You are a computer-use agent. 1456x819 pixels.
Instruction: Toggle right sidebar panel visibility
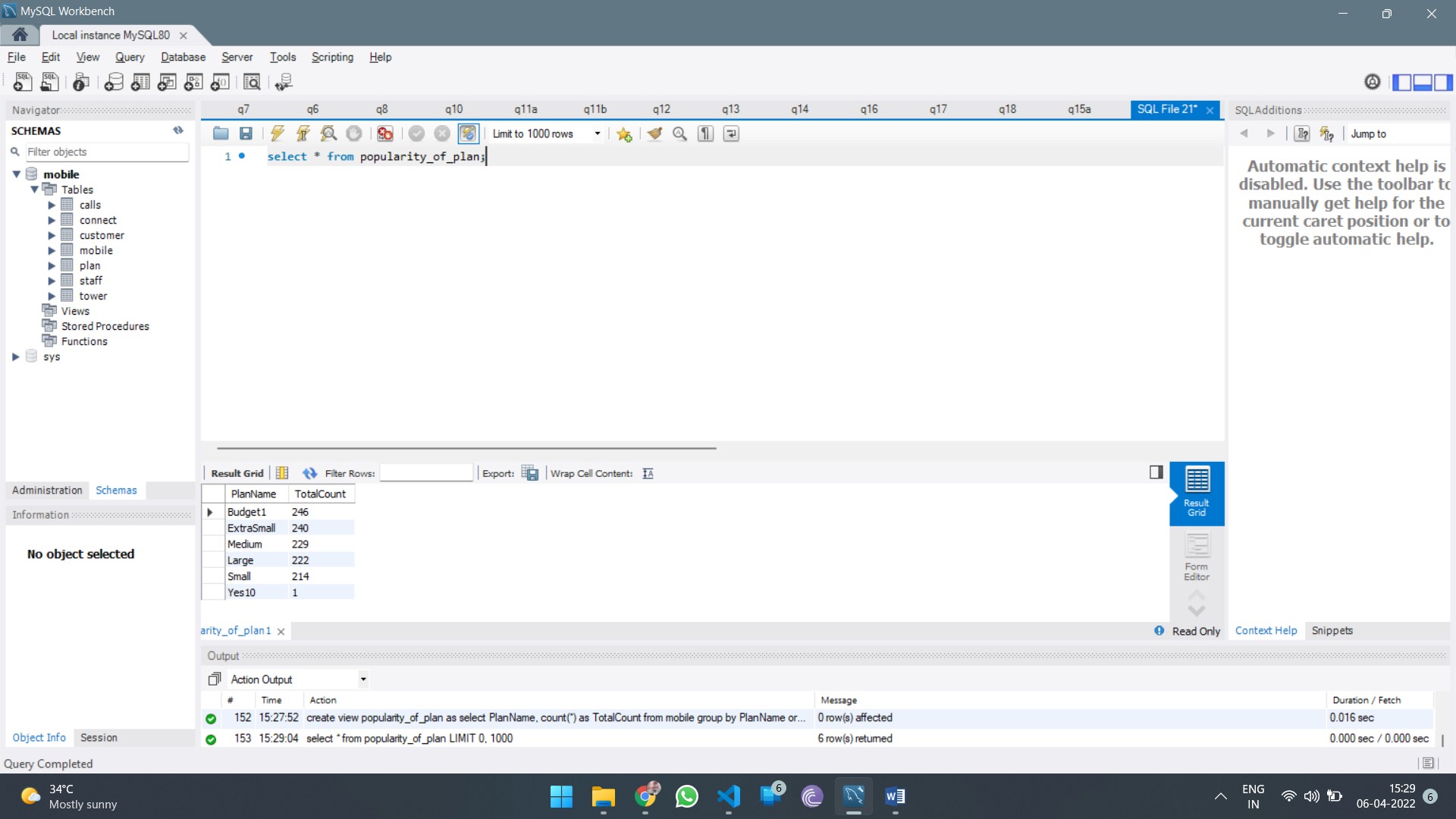click(1443, 82)
